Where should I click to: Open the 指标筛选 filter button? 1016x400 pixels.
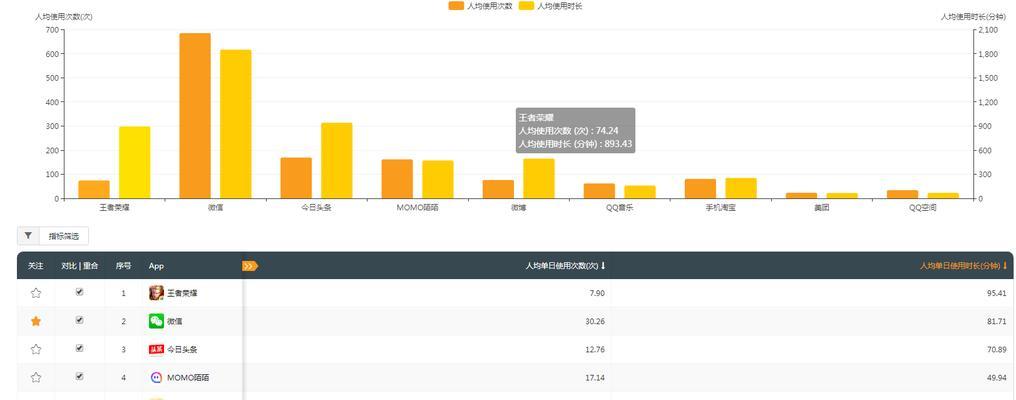(x=64, y=237)
